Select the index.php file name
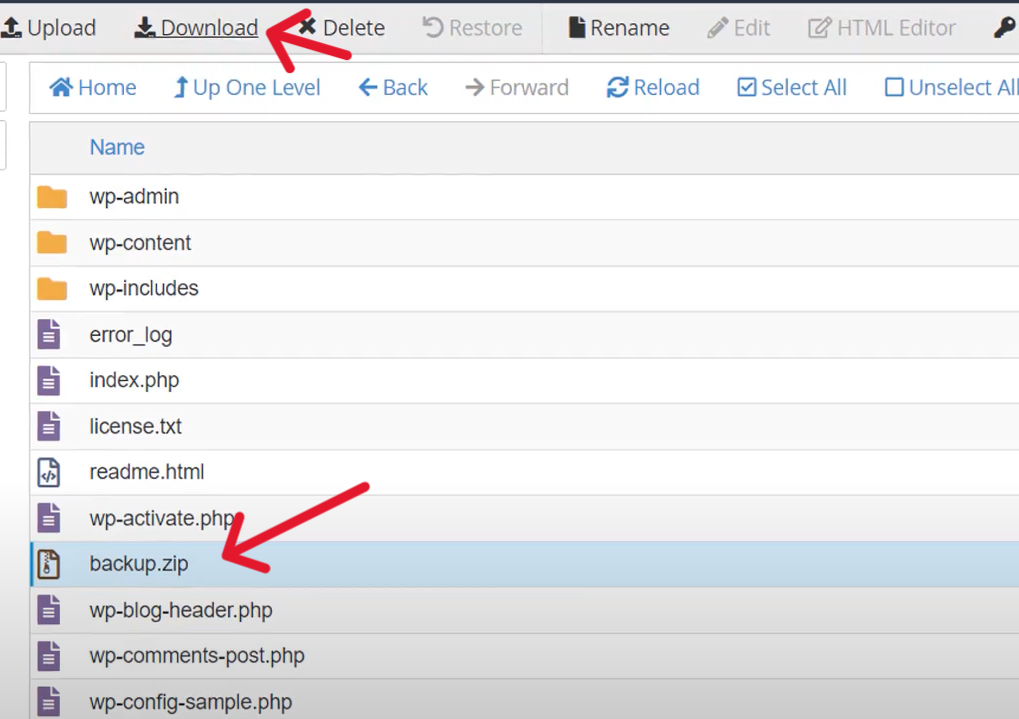 click(134, 381)
